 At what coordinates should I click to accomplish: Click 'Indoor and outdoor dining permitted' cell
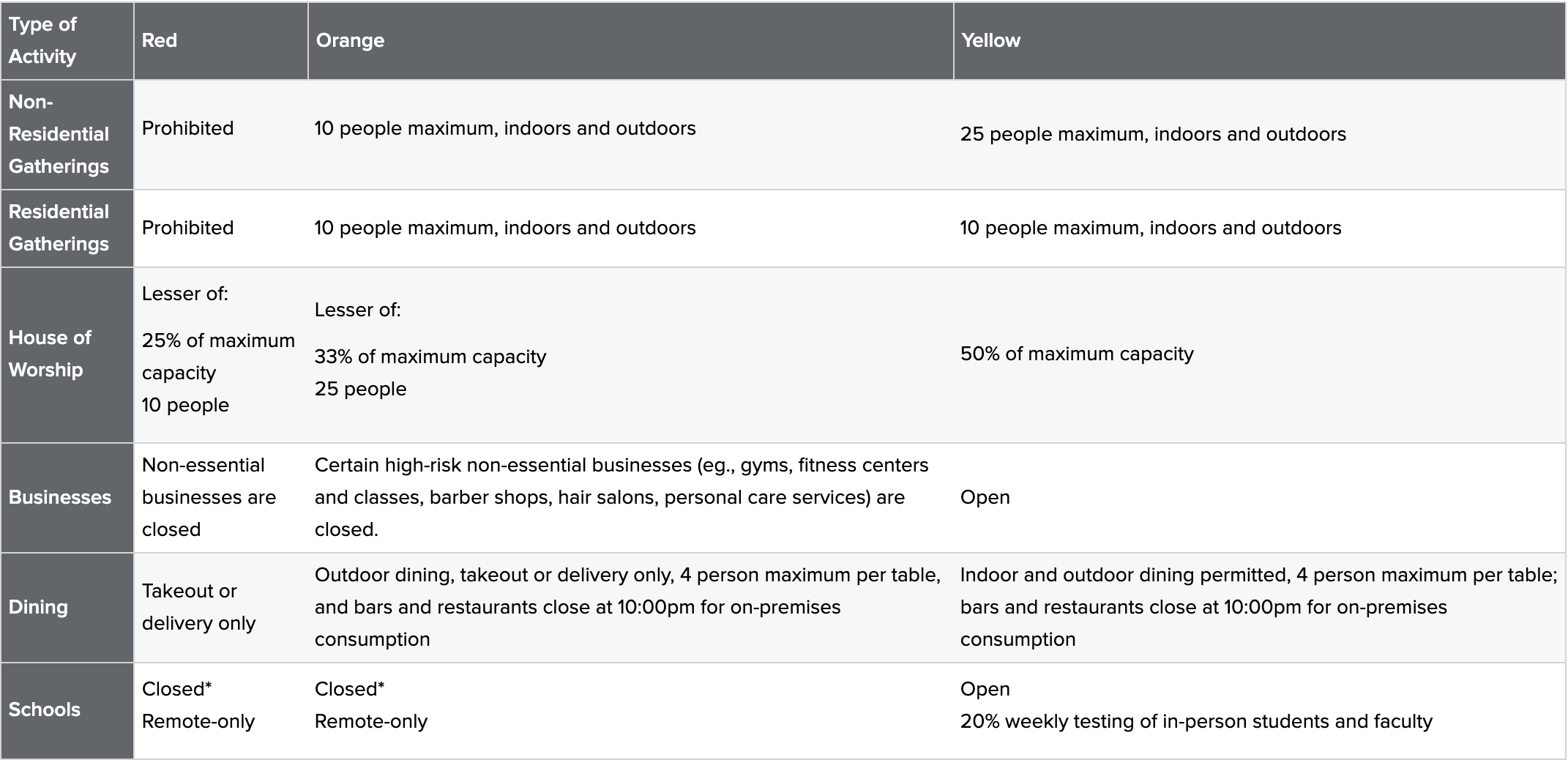pos(1260,608)
